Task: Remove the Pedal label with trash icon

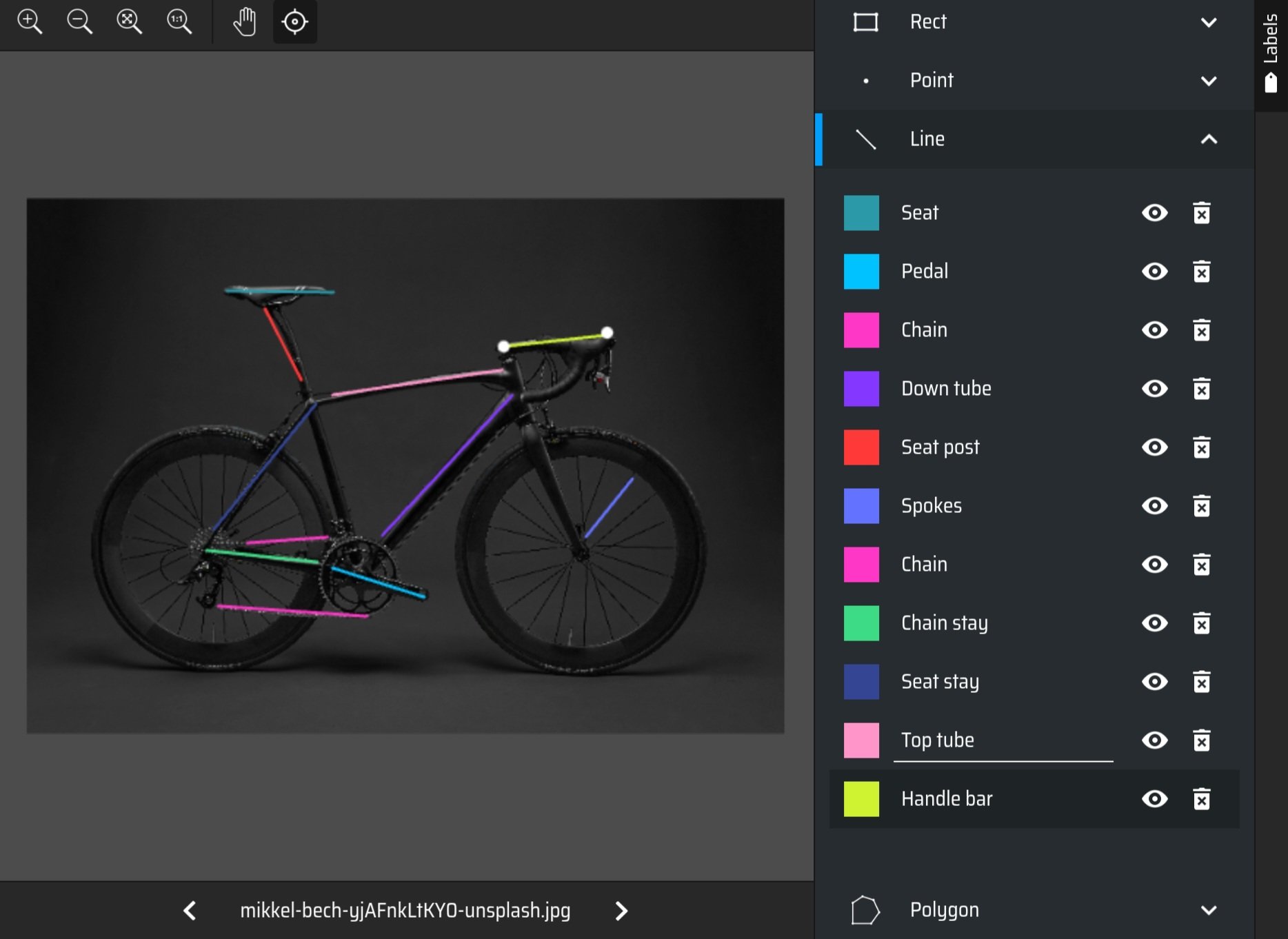Action: pos(1201,272)
